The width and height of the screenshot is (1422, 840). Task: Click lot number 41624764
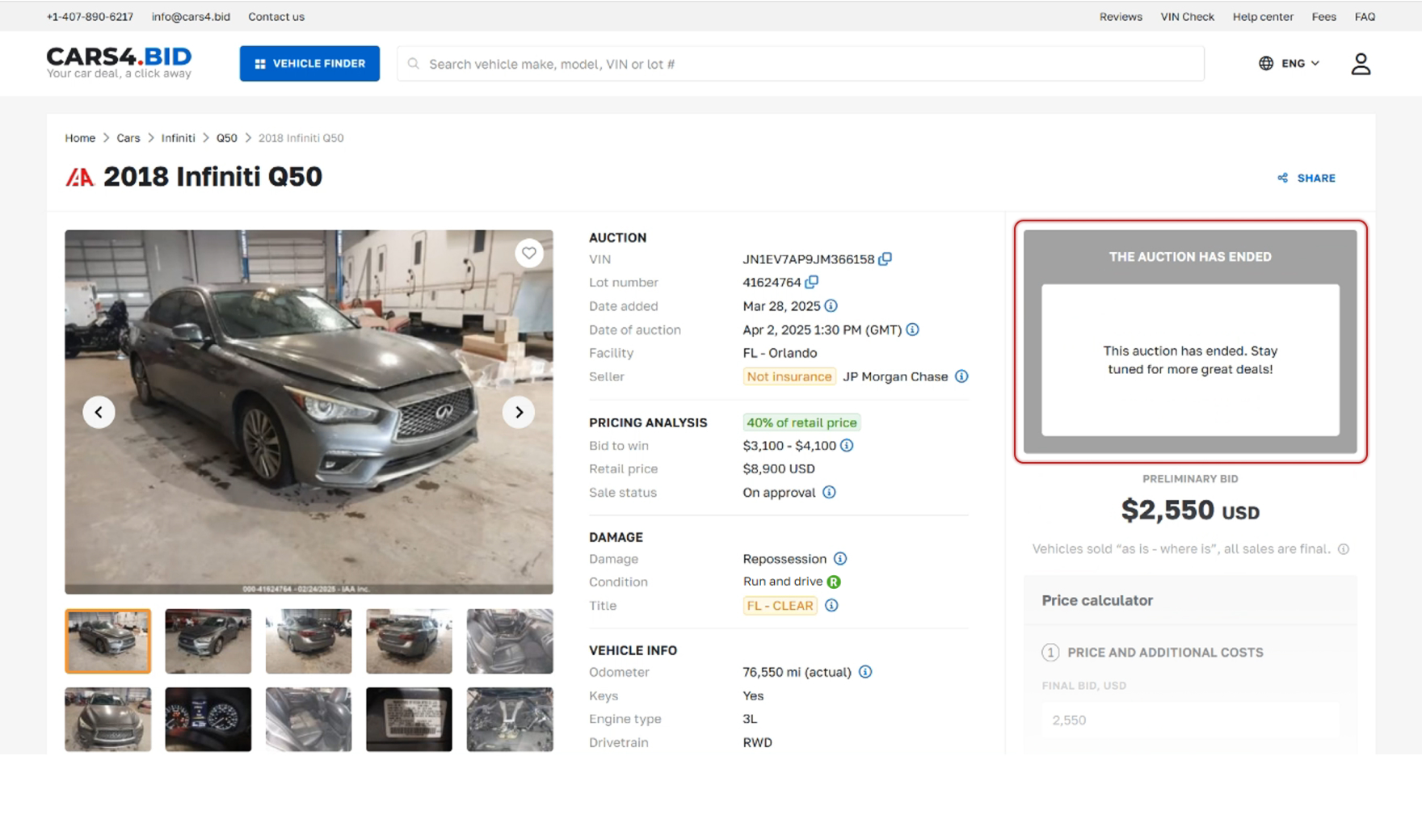point(772,283)
